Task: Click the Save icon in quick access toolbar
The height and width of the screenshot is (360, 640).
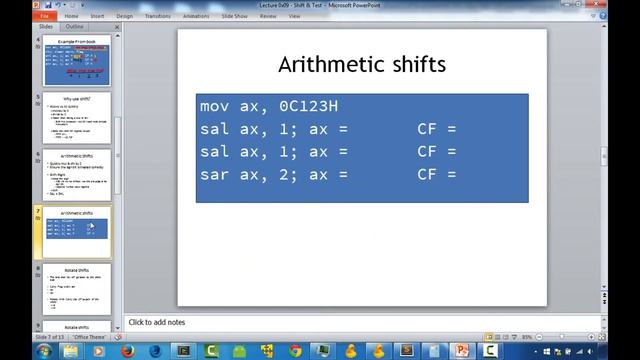Action: [x=48, y=5]
